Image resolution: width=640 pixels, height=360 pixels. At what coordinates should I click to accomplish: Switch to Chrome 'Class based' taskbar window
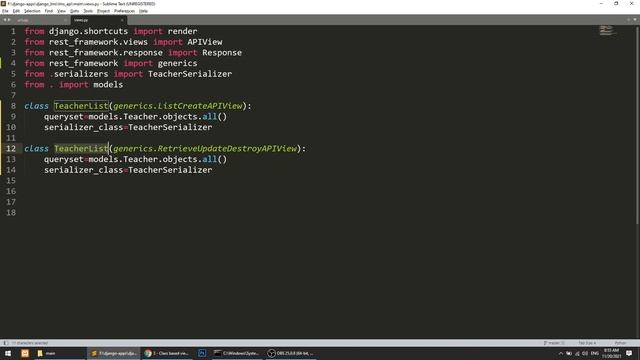point(167,353)
